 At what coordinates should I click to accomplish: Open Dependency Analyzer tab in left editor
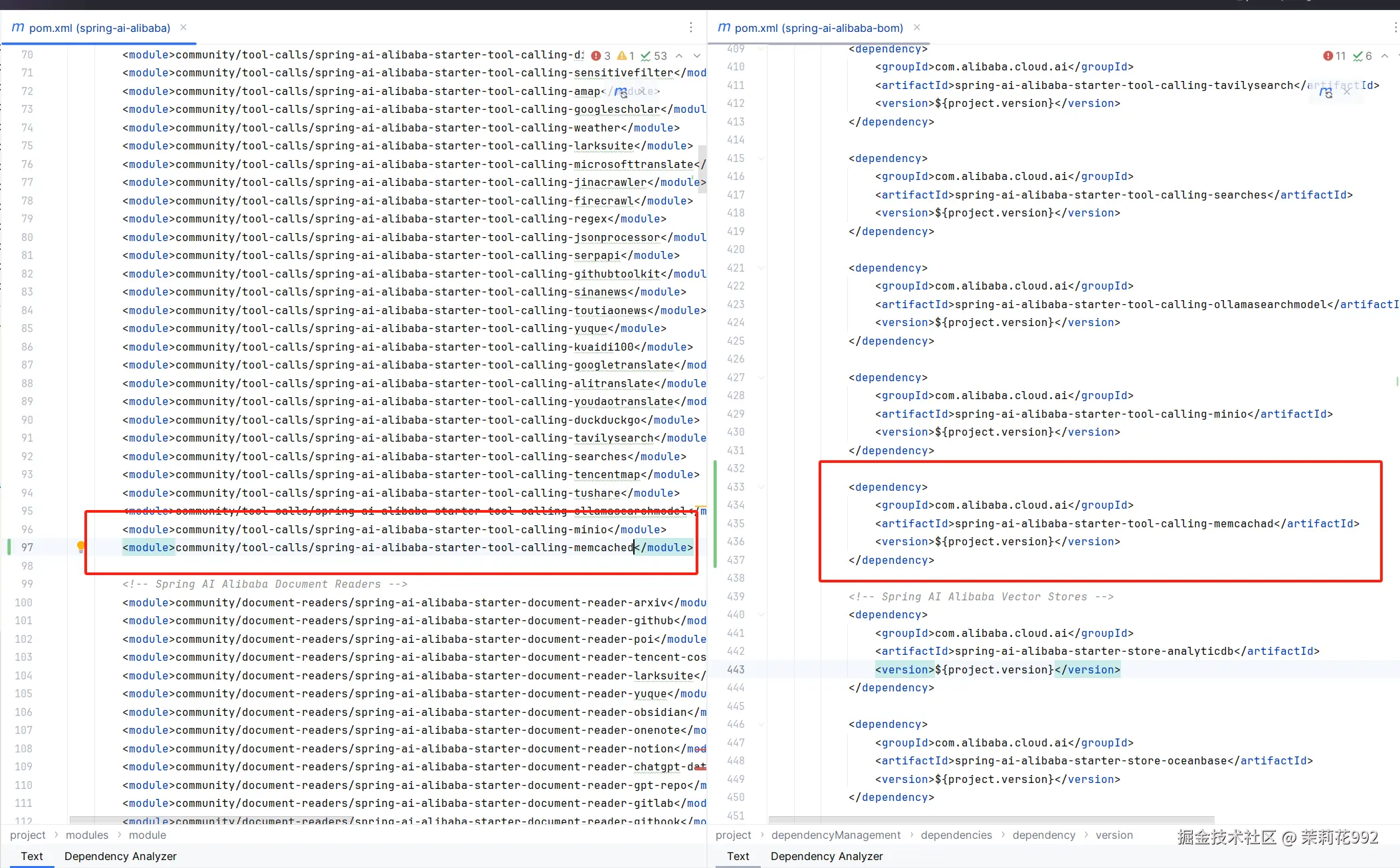point(120,856)
